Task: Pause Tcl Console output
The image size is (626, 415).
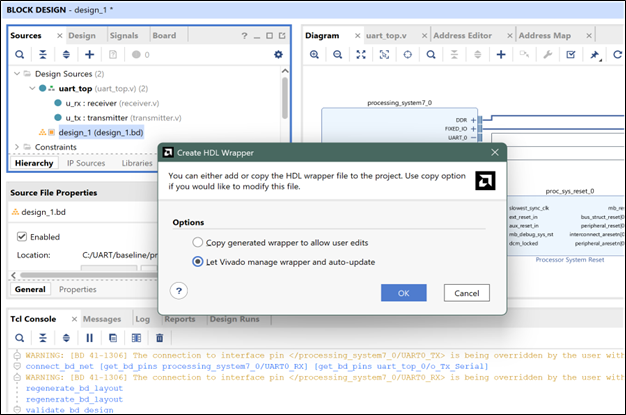Action: [x=89, y=338]
